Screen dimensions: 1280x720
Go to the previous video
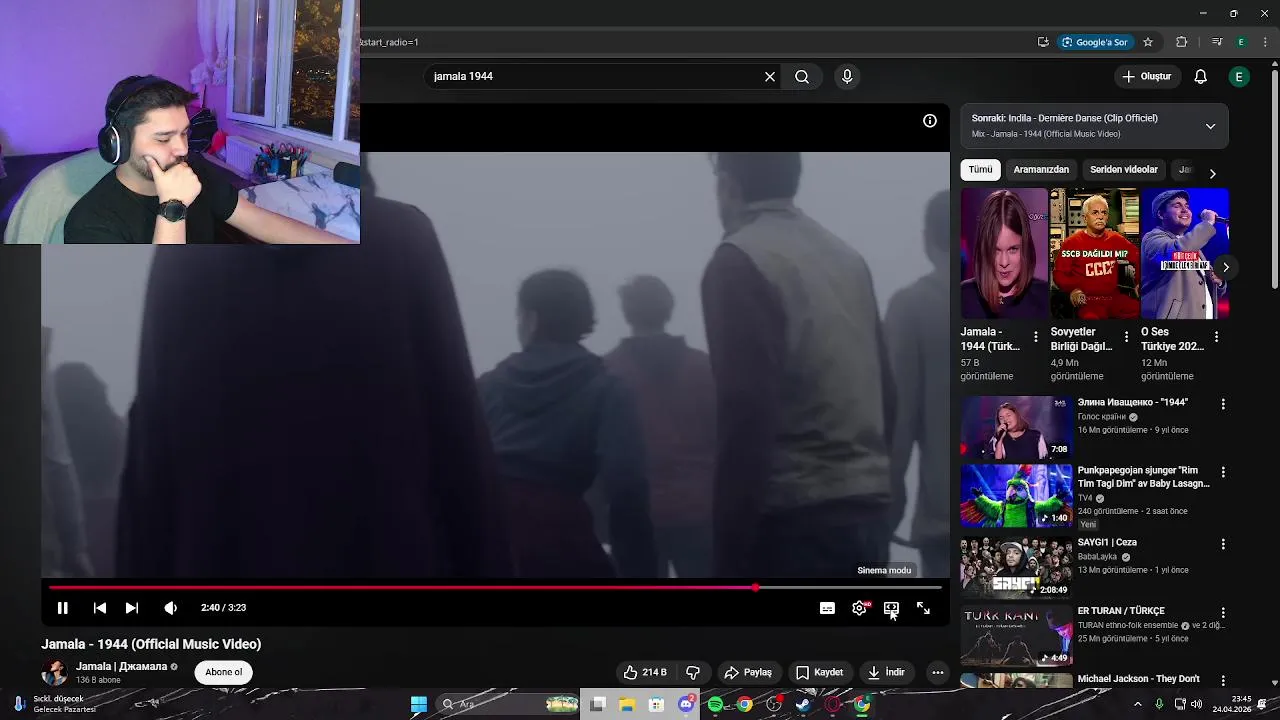pyautogui.click(x=100, y=608)
